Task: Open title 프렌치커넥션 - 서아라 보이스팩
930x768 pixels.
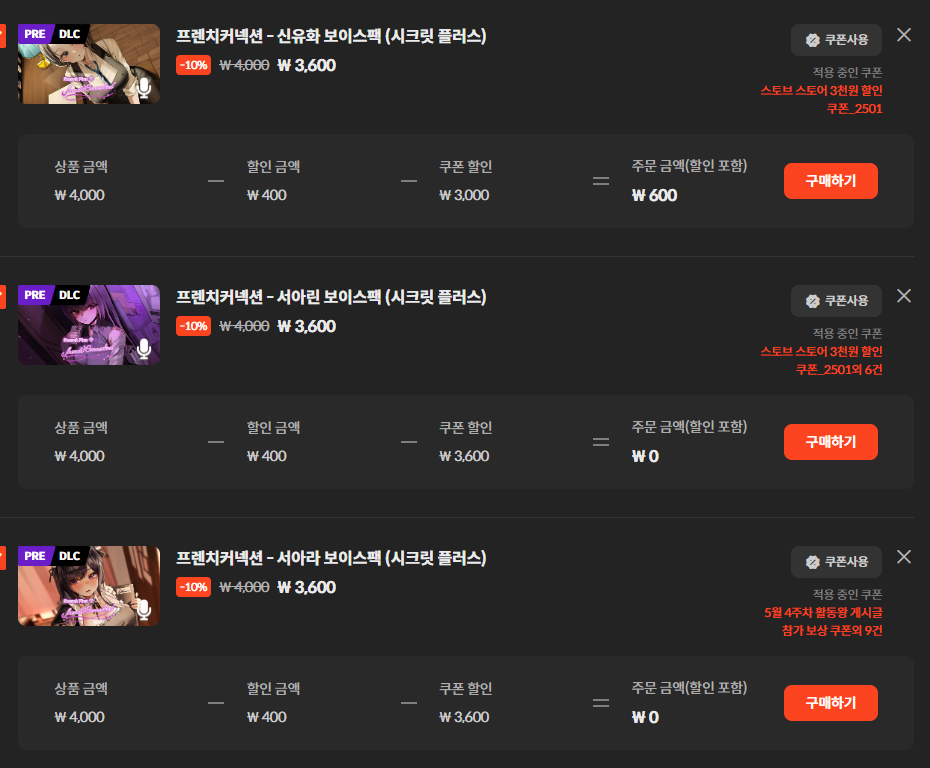Action: 331,558
